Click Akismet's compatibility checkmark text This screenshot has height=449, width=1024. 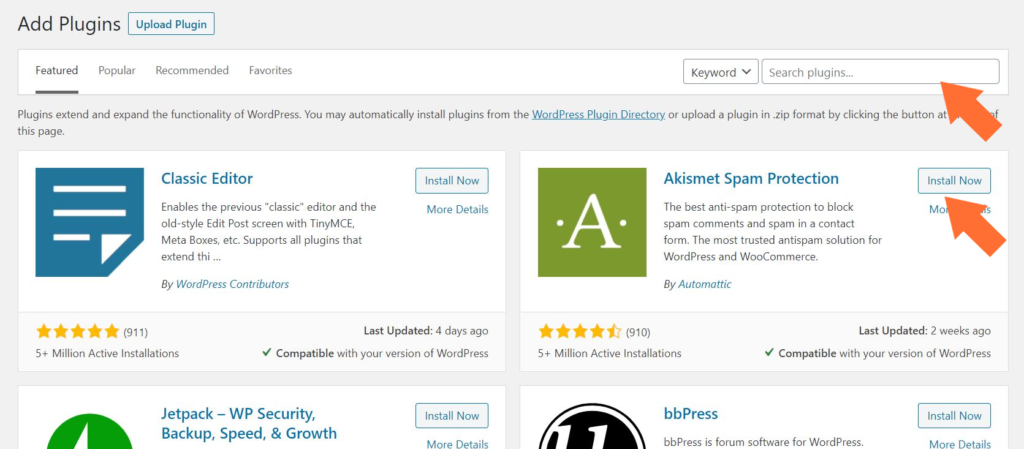[878, 353]
